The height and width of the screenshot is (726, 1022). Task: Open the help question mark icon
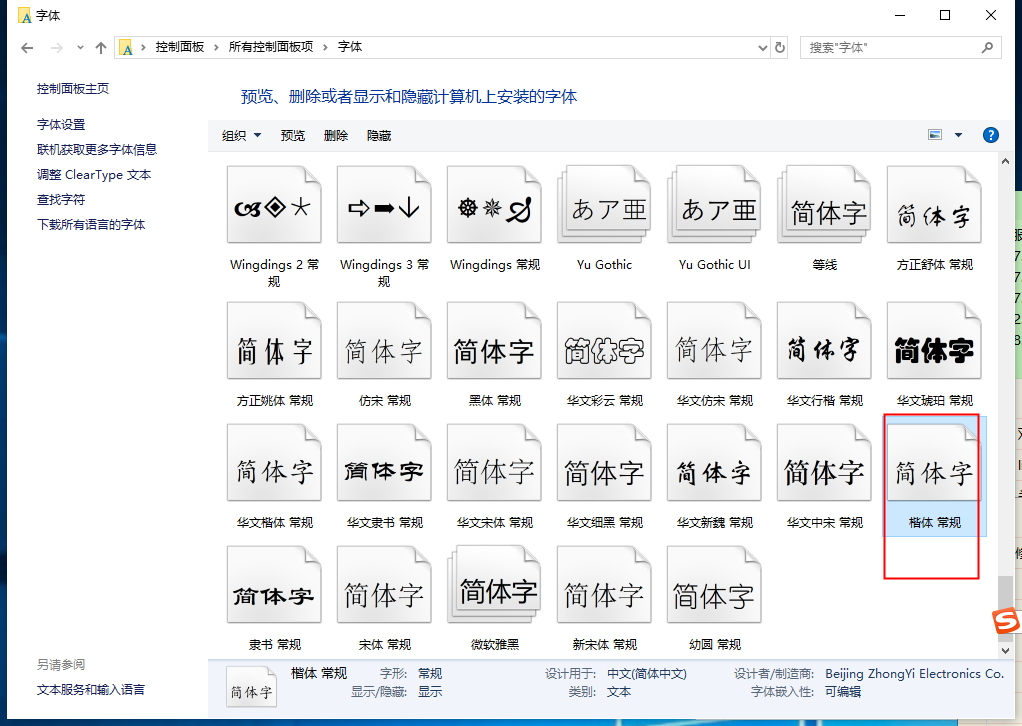point(990,135)
